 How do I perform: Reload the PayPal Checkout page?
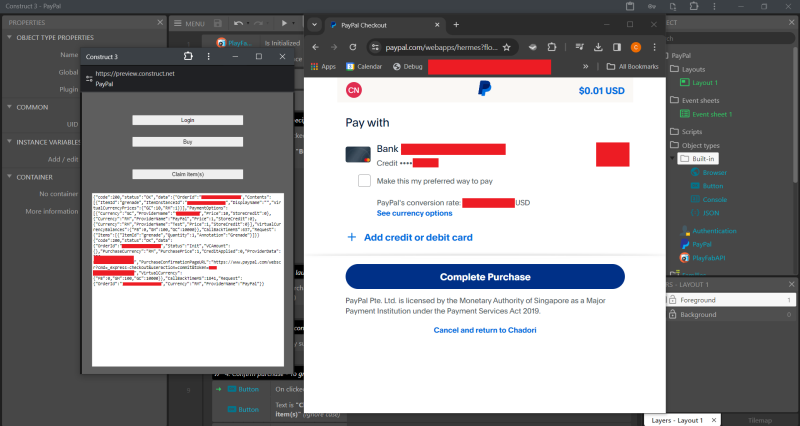(353, 47)
